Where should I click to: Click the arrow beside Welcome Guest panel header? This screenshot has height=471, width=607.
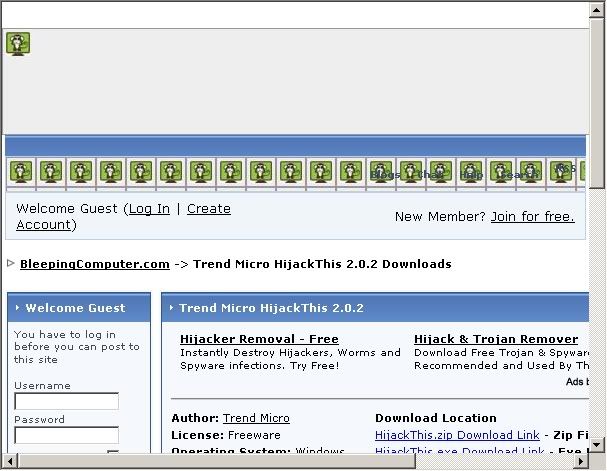pos(17,308)
